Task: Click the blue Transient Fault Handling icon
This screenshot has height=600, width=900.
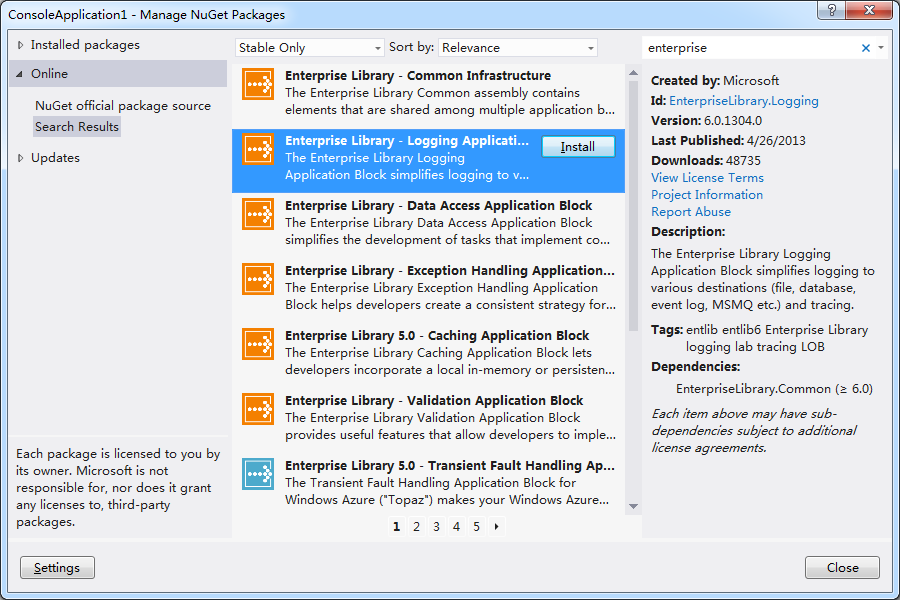Action: tap(258, 474)
